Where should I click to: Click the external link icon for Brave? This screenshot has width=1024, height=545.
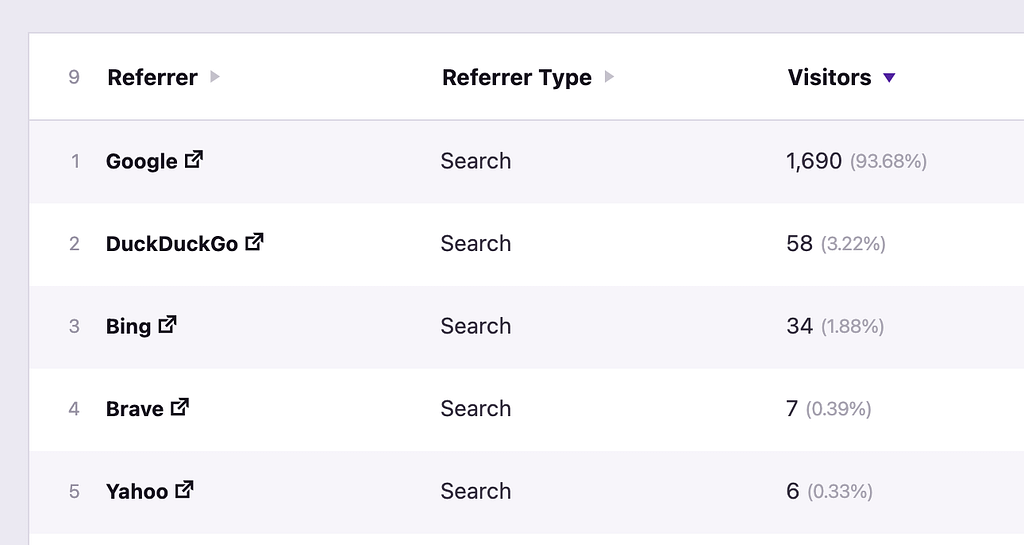(x=180, y=407)
